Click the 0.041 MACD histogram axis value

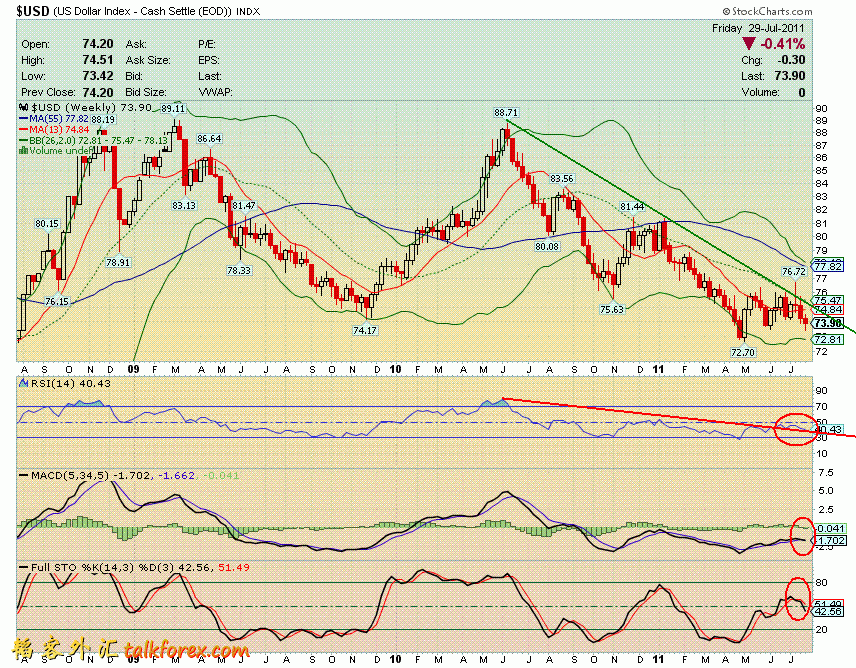click(829, 528)
